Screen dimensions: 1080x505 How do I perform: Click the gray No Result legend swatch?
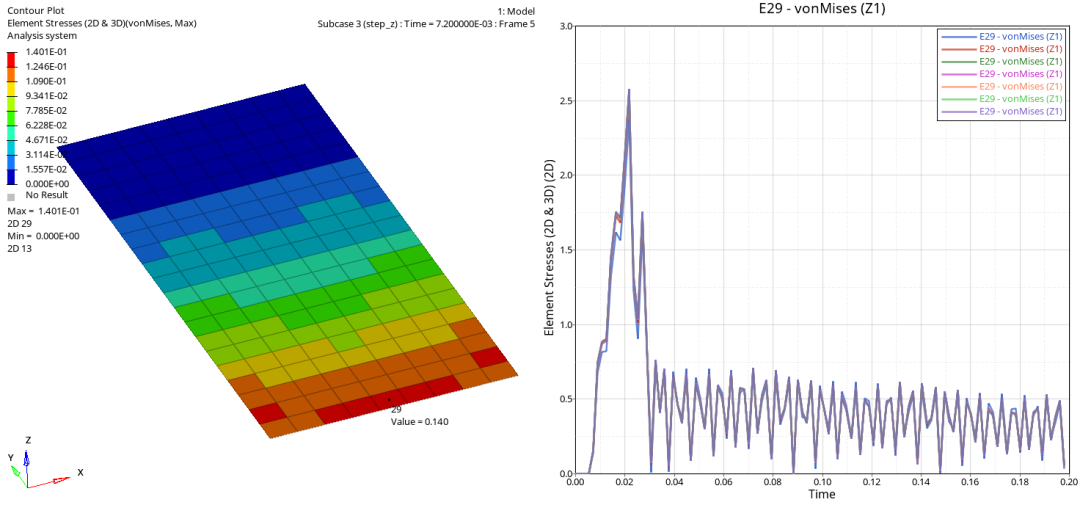click(x=12, y=197)
